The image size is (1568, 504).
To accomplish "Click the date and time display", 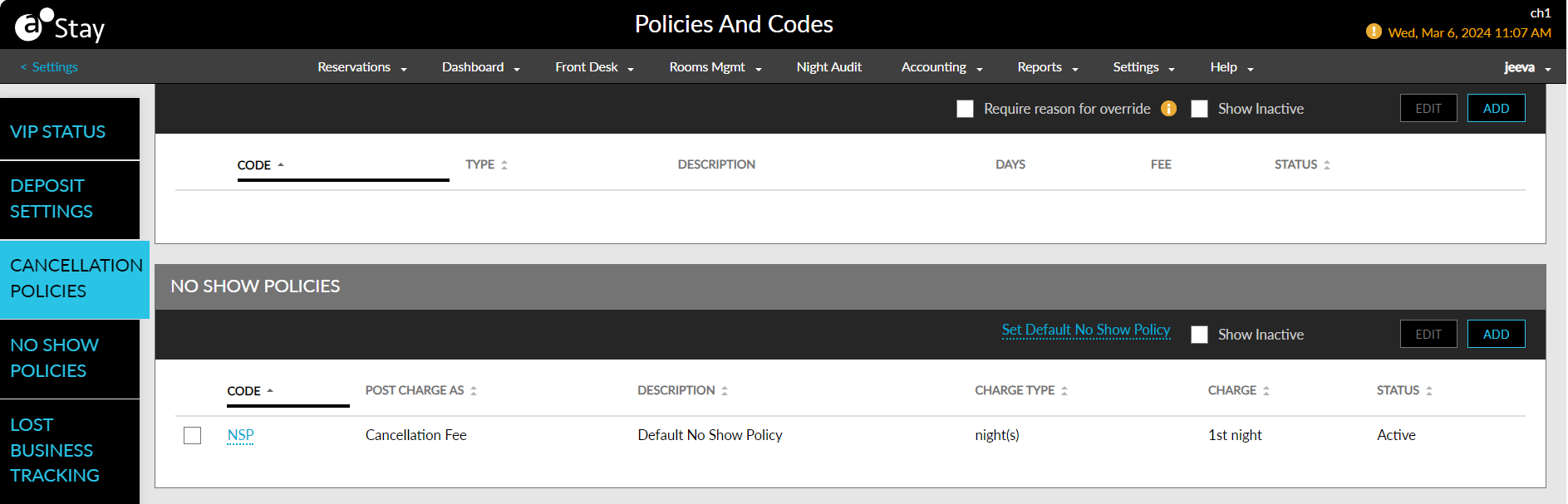I will tap(1469, 32).
